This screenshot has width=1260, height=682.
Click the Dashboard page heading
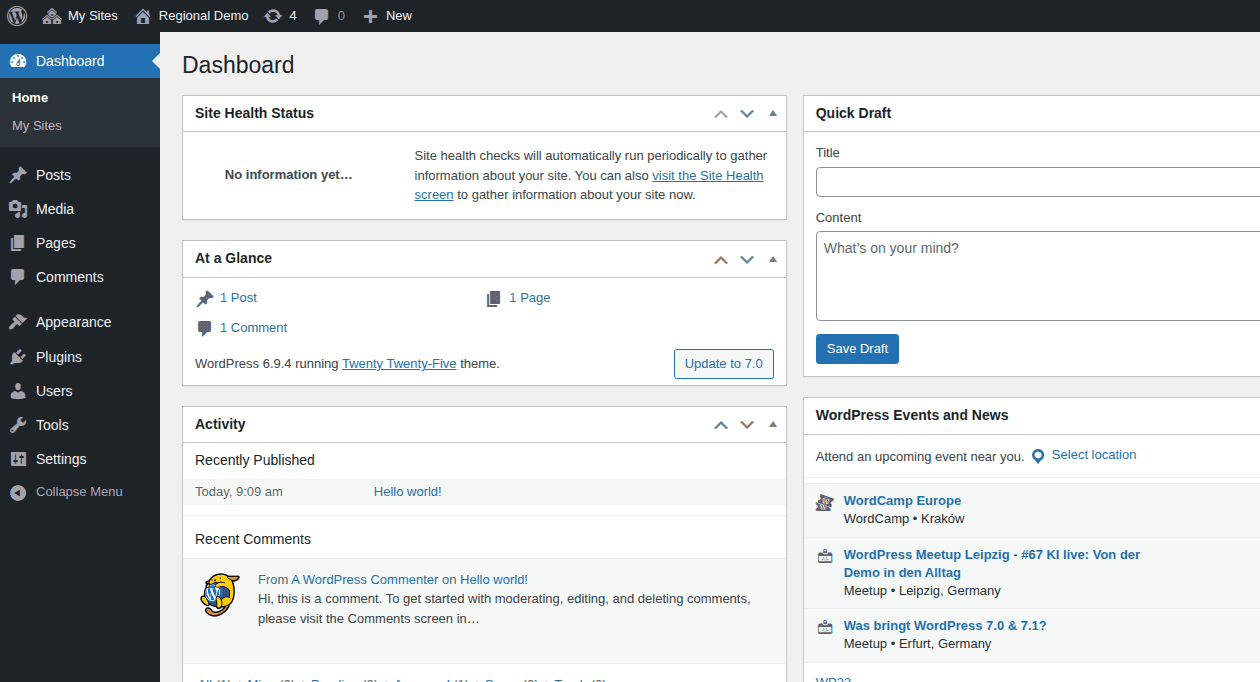(x=238, y=65)
